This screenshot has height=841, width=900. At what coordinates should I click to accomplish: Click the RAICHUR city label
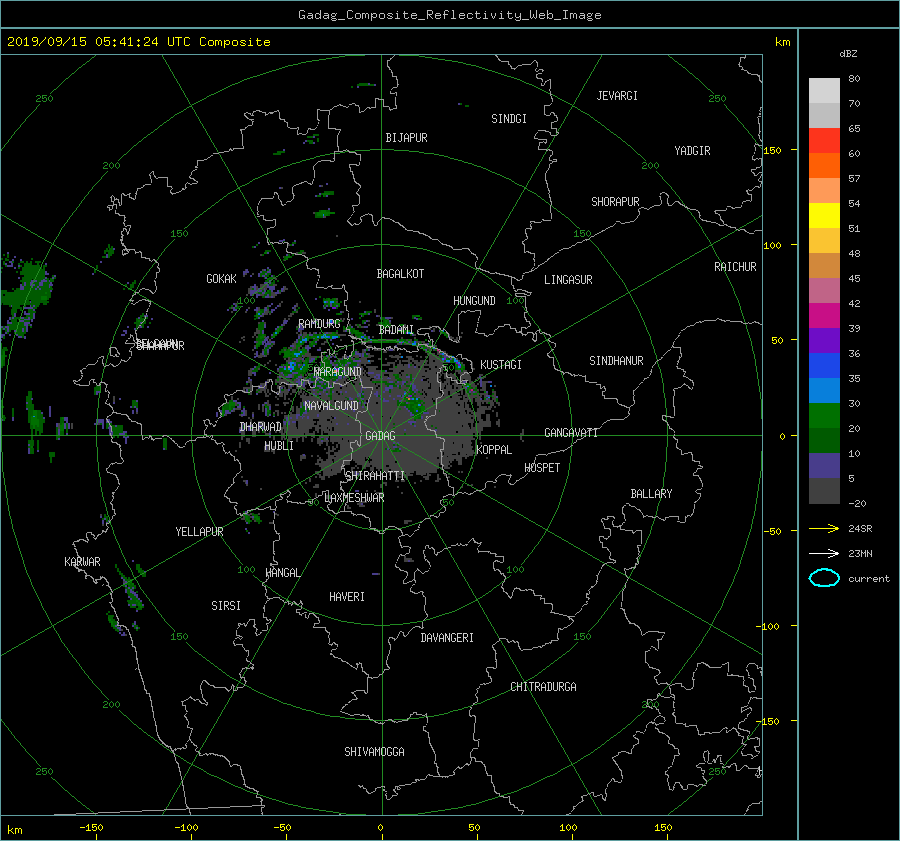(735, 267)
